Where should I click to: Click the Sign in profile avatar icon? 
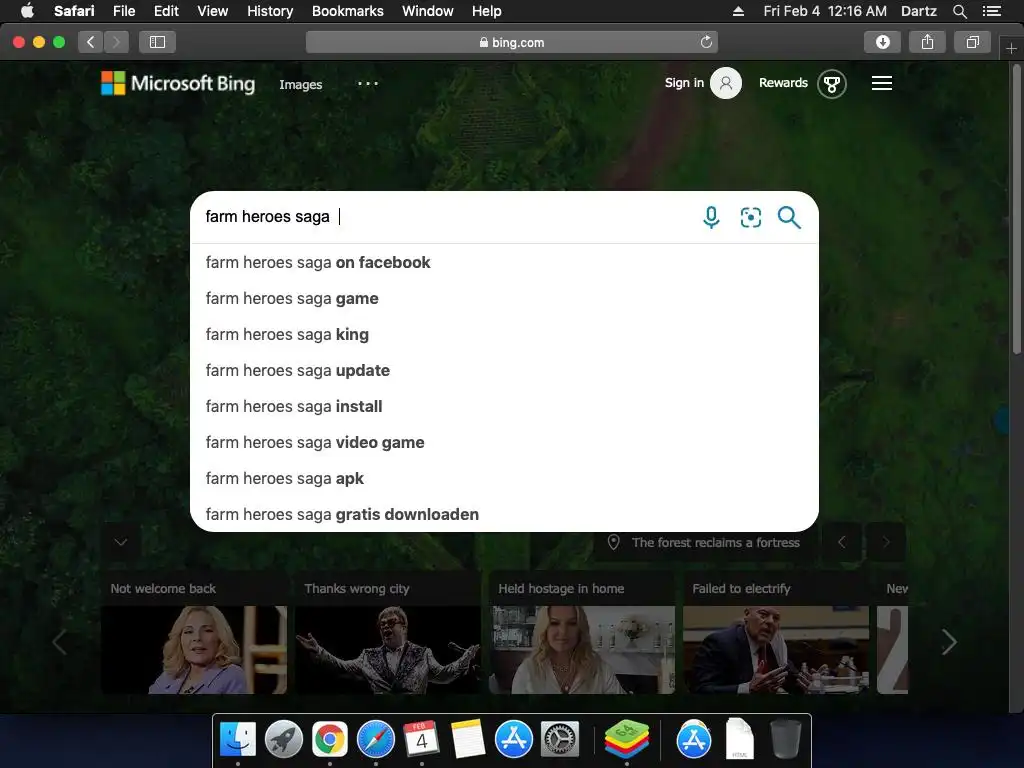click(726, 83)
